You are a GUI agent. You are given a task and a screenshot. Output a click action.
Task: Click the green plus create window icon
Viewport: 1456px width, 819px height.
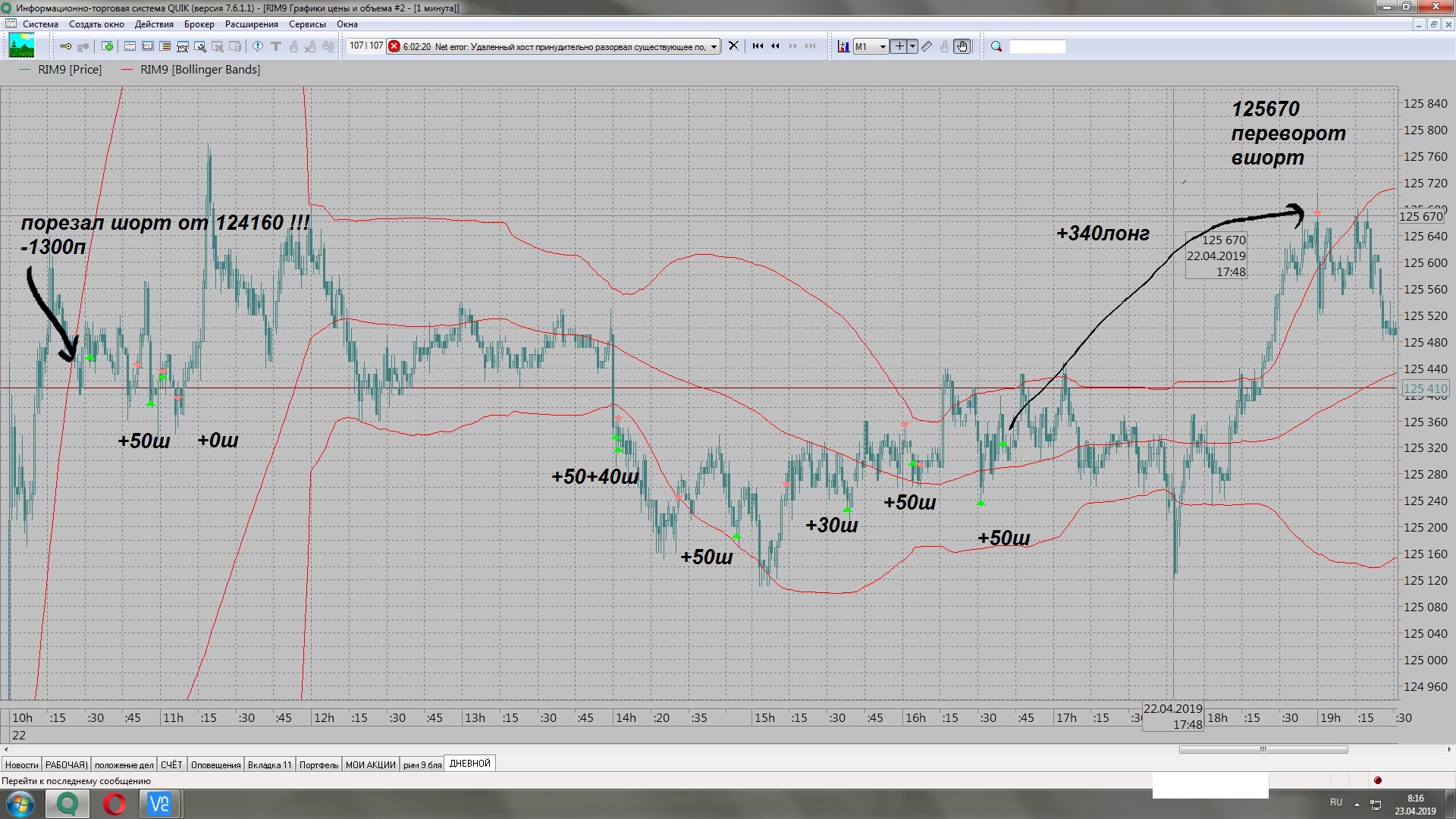coord(108,46)
